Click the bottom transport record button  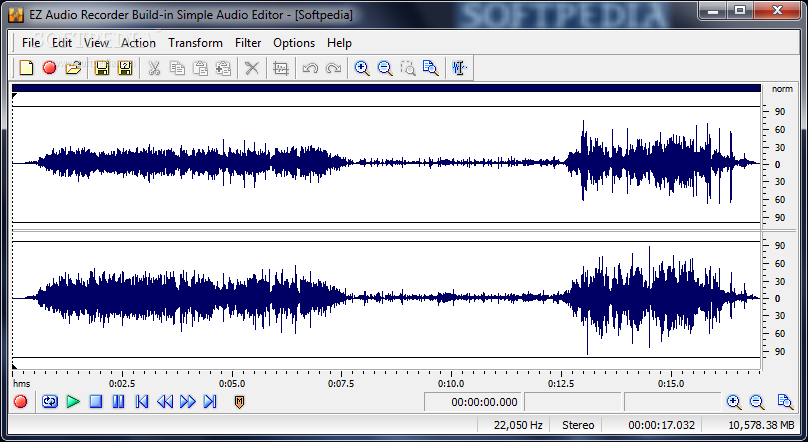tap(21, 402)
